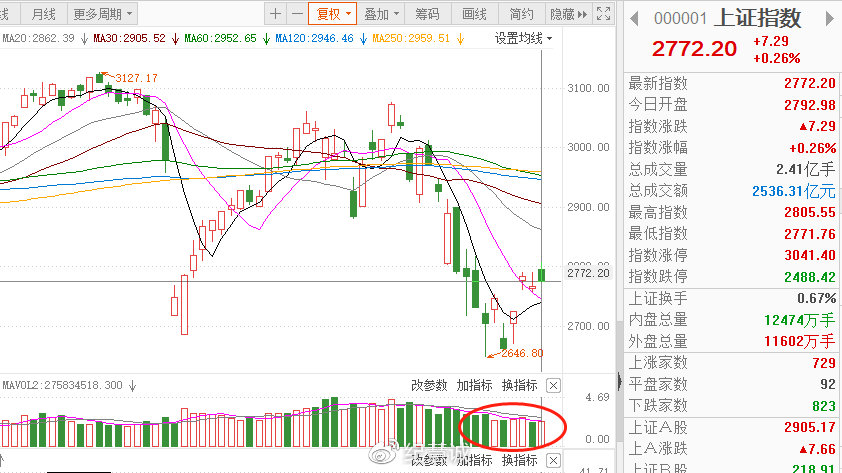Click the panel splitter collapse handle

[620, 382]
